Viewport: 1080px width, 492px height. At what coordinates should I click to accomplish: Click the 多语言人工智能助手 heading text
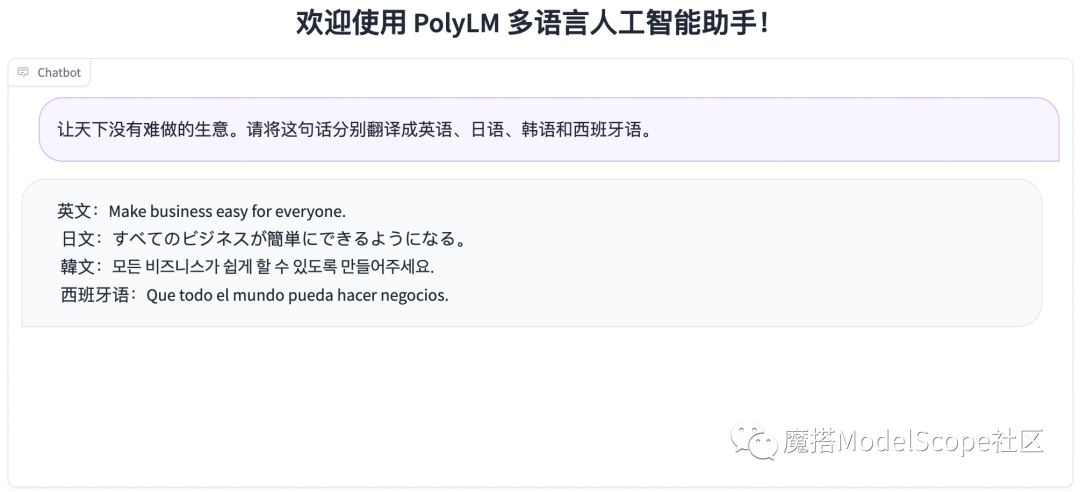click(x=637, y=23)
